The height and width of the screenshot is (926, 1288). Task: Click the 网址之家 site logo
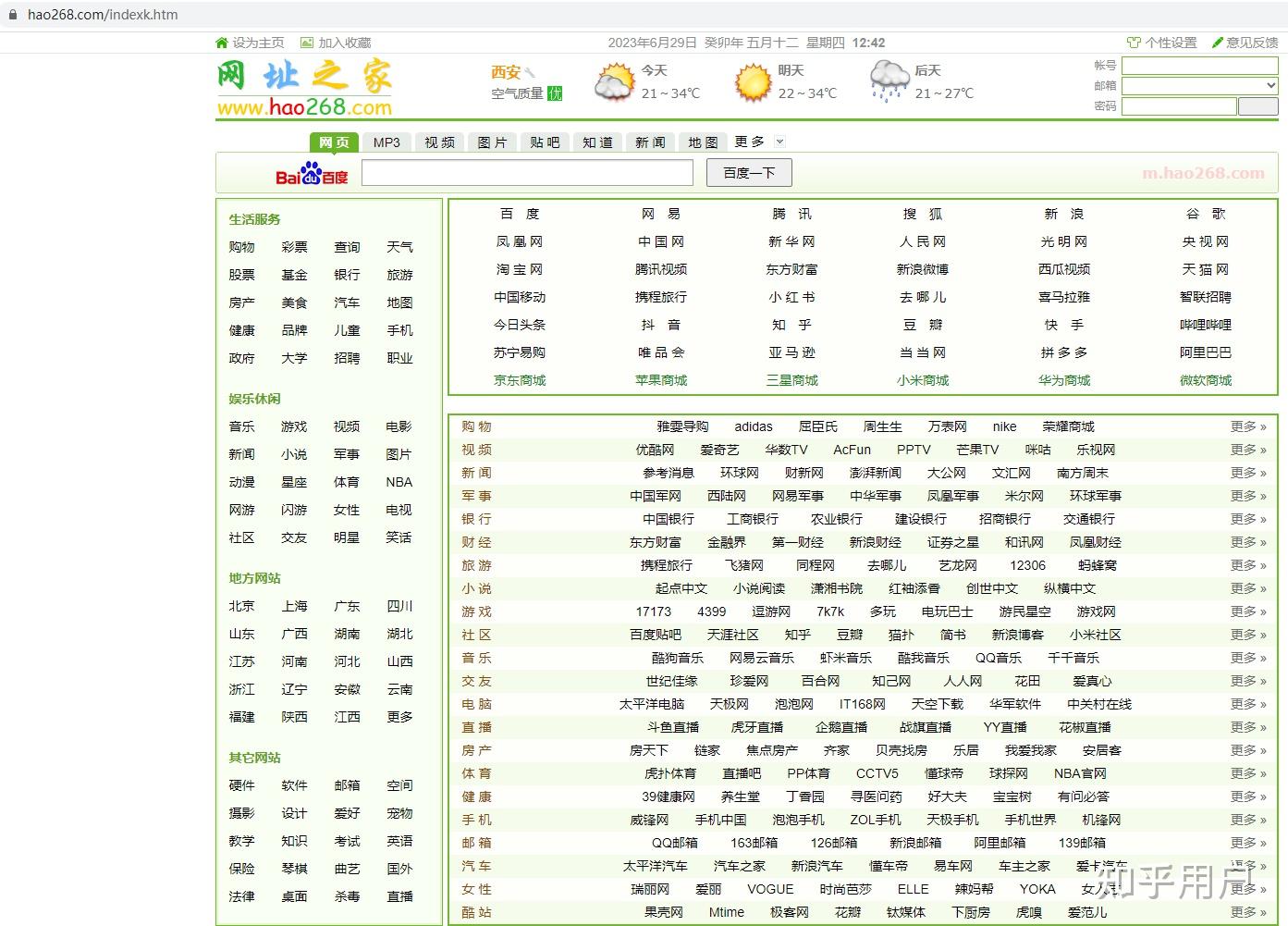pyautogui.click(x=304, y=89)
